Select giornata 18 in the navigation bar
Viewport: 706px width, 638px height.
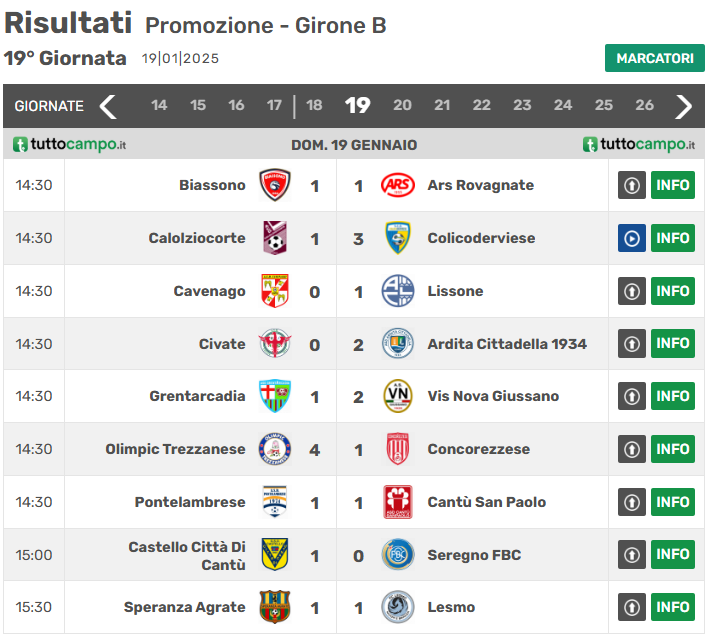pos(314,106)
